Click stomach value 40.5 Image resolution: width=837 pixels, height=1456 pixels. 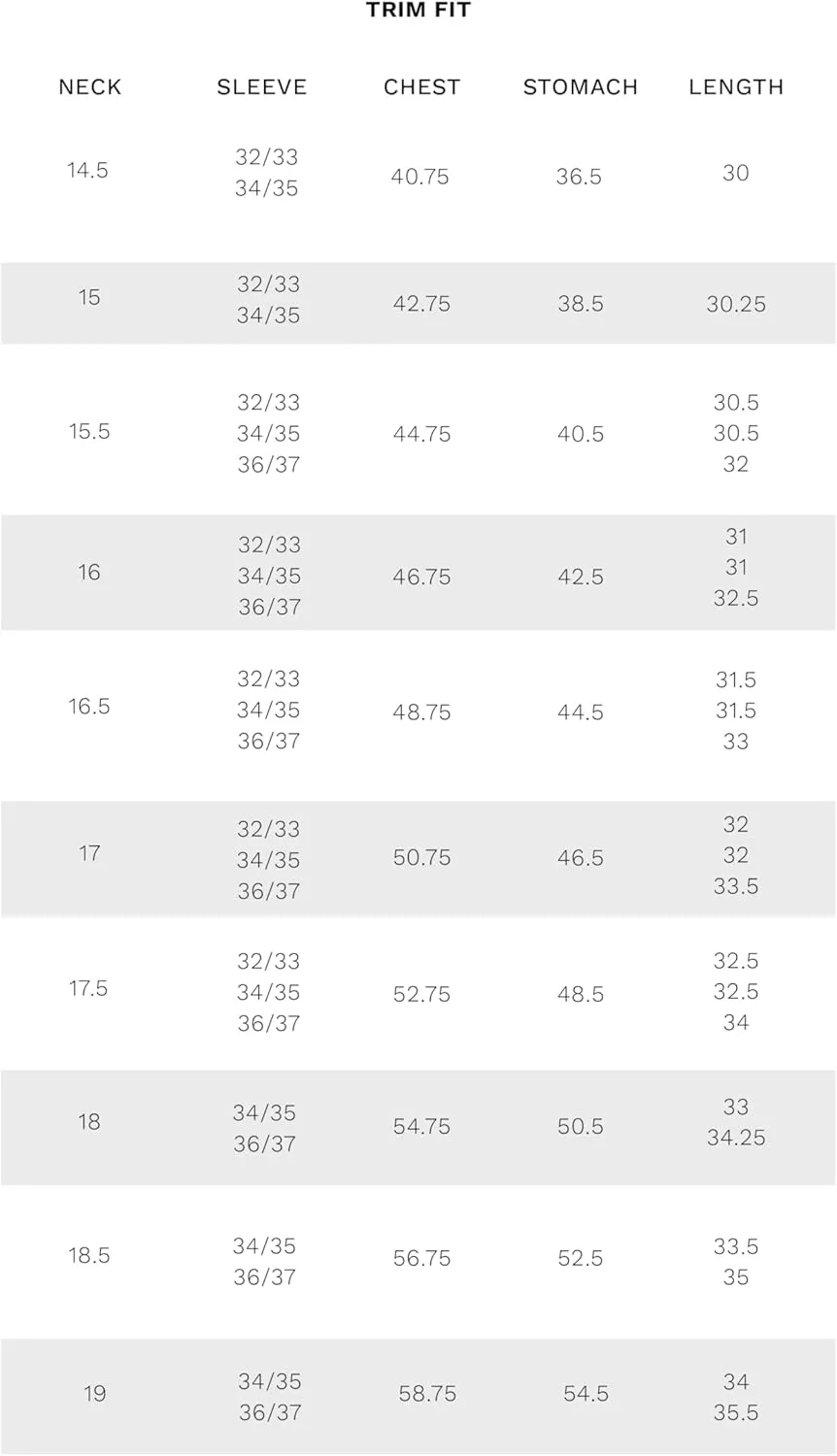pyautogui.click(x=581, y=434)
